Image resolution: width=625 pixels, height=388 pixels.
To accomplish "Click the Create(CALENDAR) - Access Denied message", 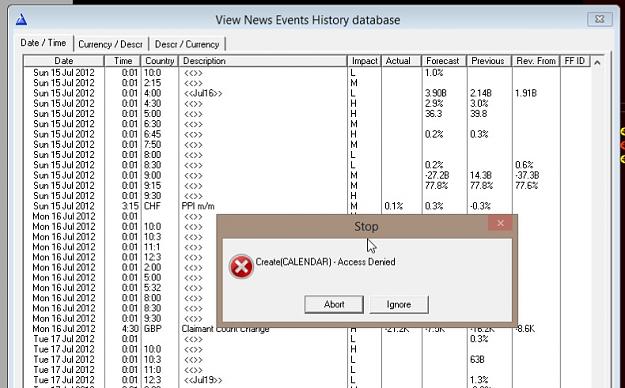I will coord(325,262).
